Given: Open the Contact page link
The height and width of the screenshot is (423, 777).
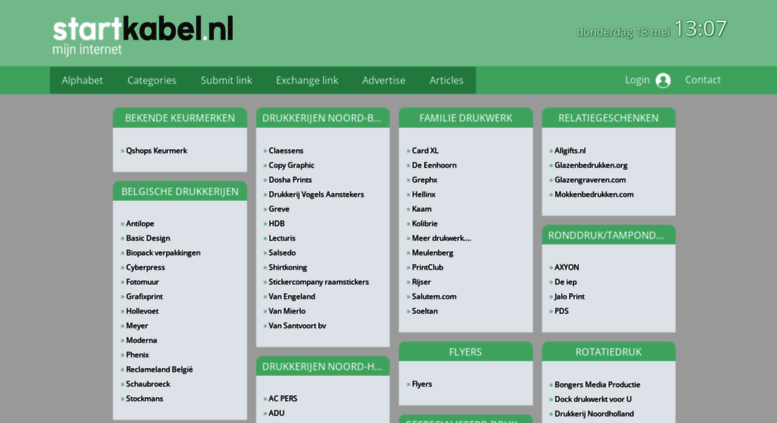Looking at the screenshot, I should coord(703,80).
